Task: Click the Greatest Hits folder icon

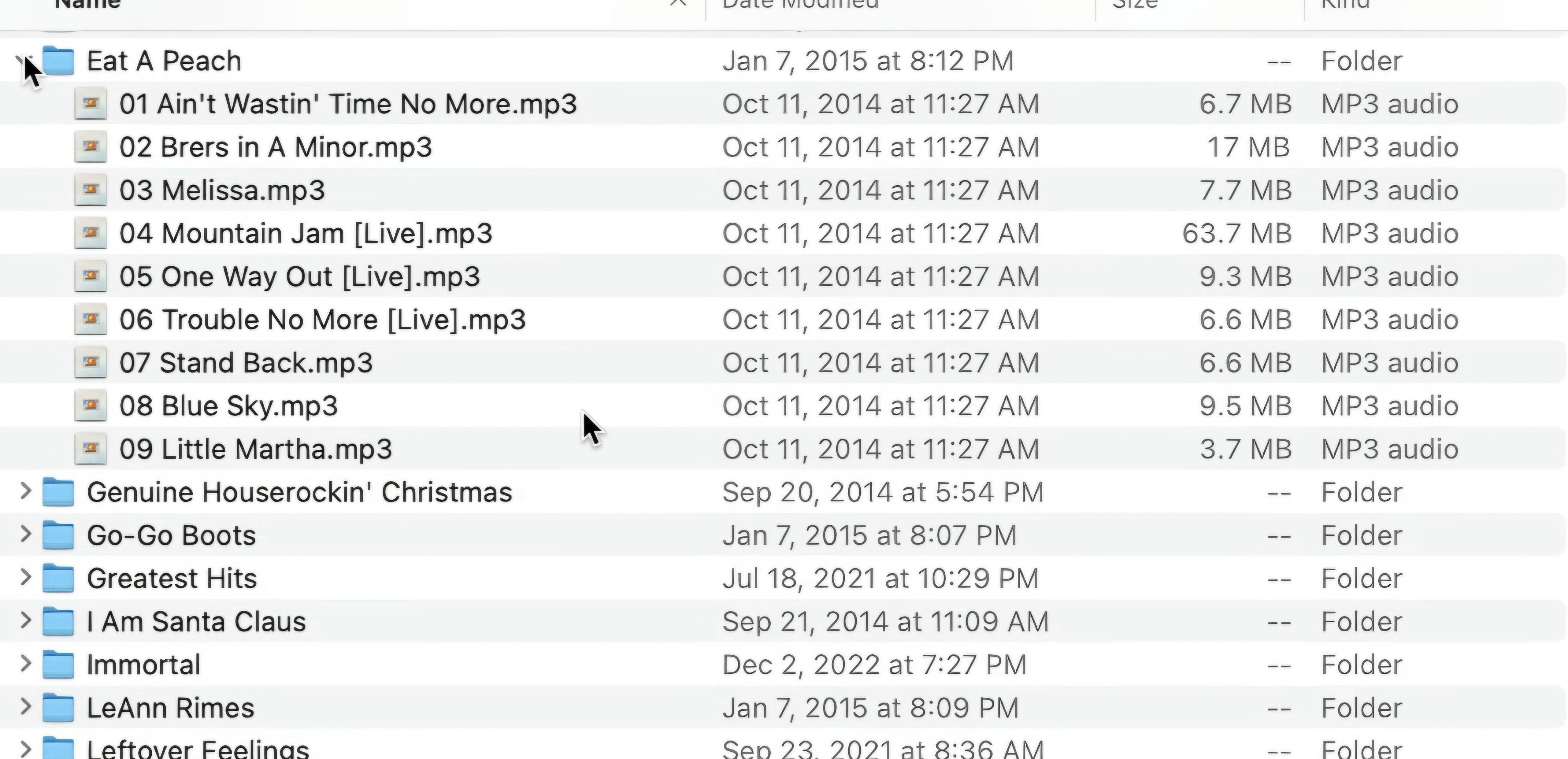Action: point(59,578)
